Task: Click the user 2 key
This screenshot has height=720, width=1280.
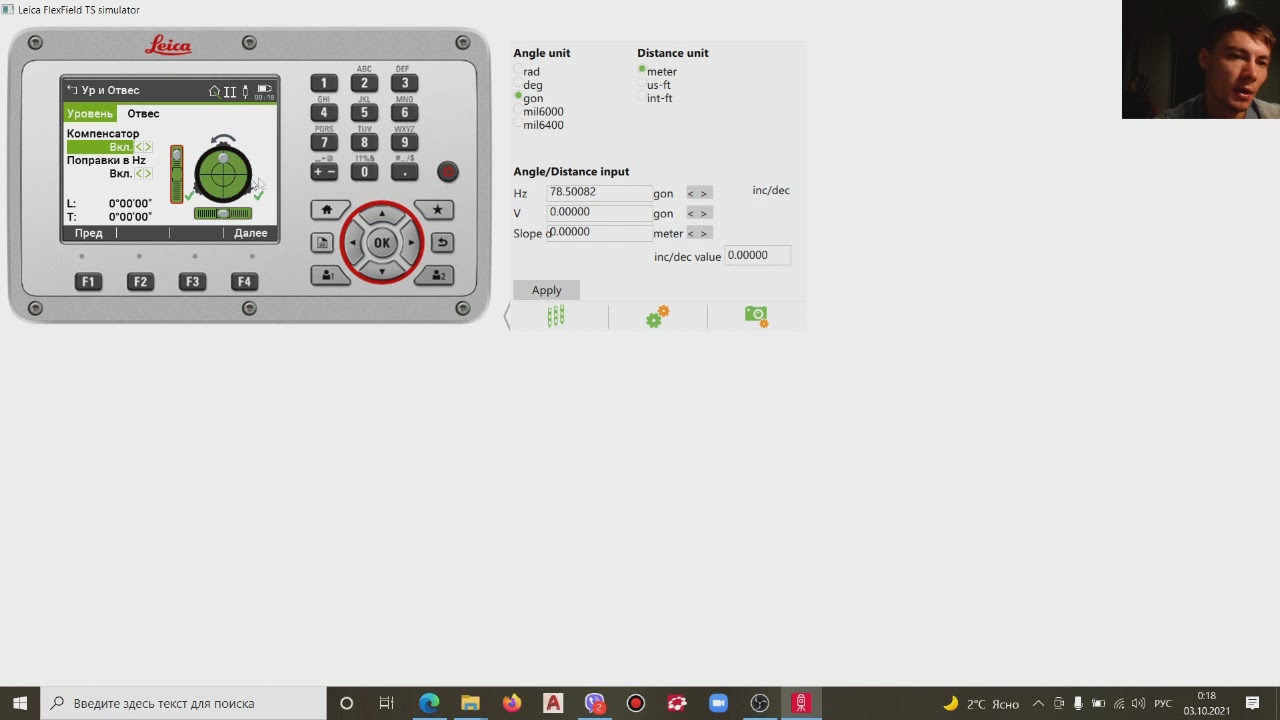Action: [x=437, y=275]
